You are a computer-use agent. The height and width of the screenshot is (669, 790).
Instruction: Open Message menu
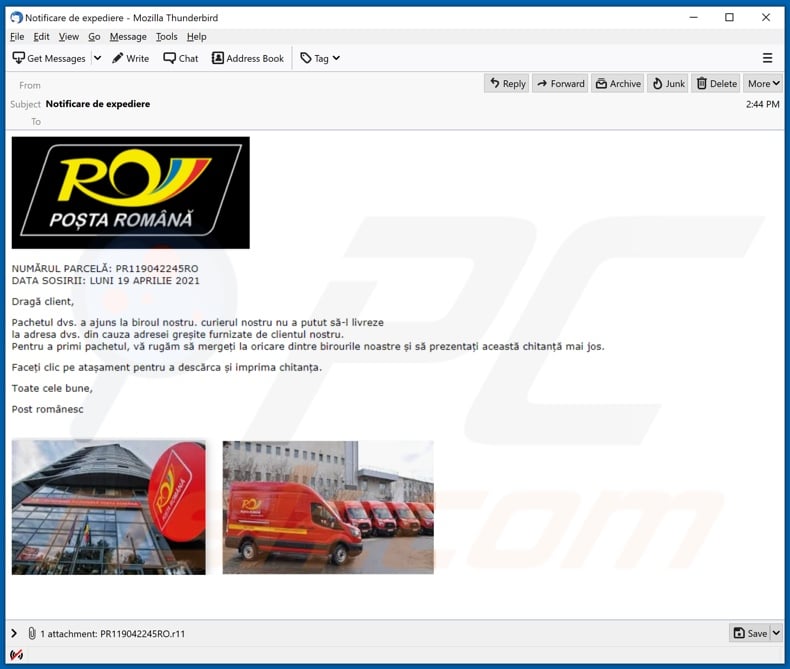point(128,37)
